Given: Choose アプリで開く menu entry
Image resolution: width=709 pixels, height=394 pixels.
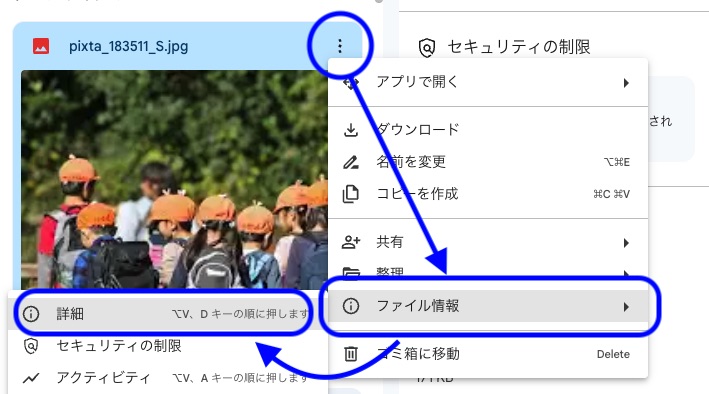Looking at the screenshot, I should (487, 82).
